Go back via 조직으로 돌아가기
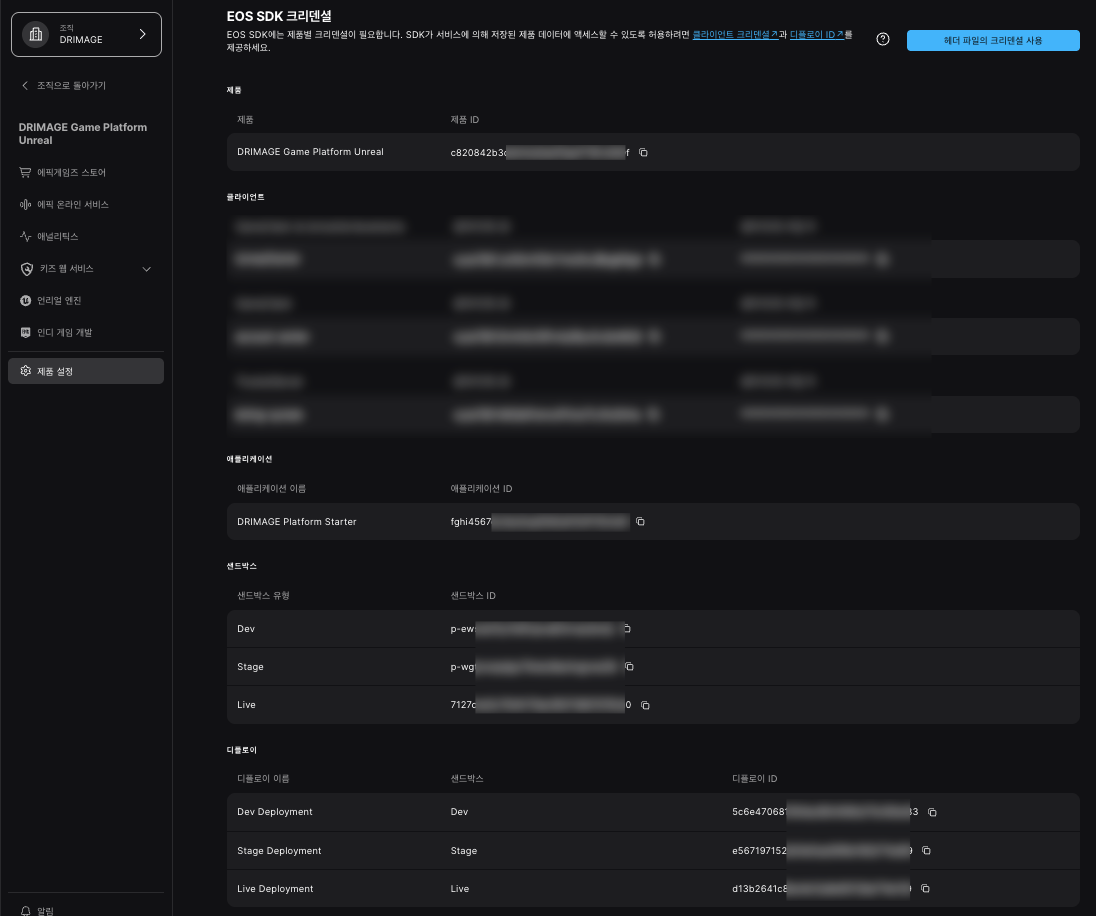Screen dimensions: 1096x916 pos(64,86)
